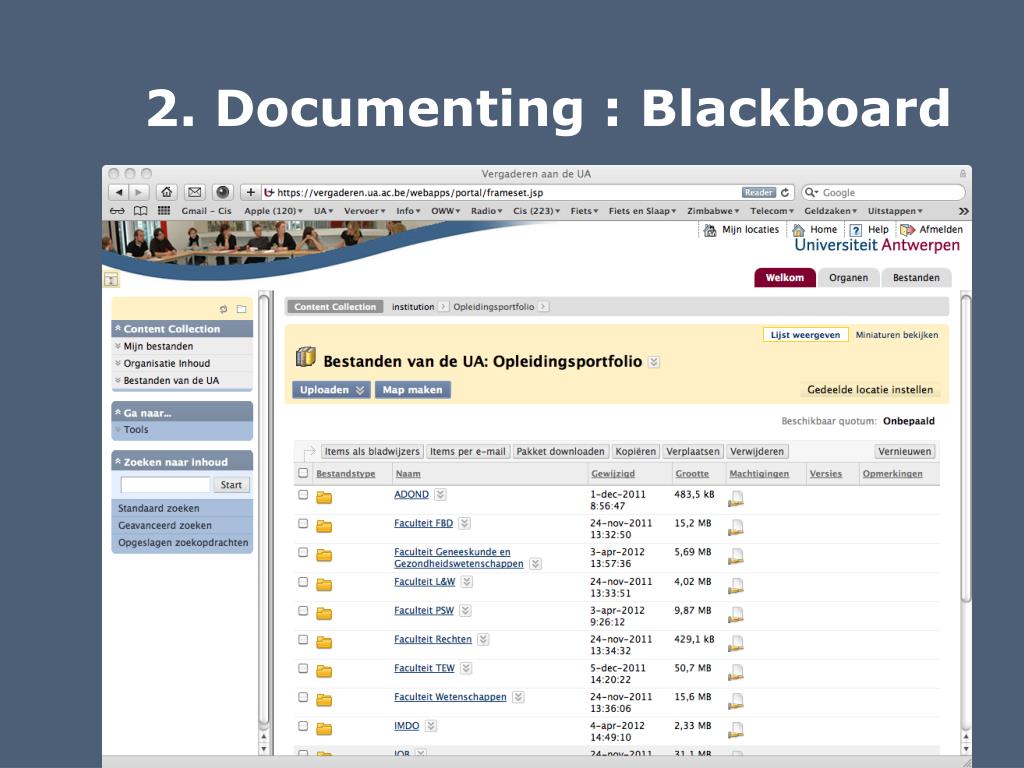Tick the select-all checkbox in header
Viewport: 1024px width, 768px height.
tap(303, 473)
